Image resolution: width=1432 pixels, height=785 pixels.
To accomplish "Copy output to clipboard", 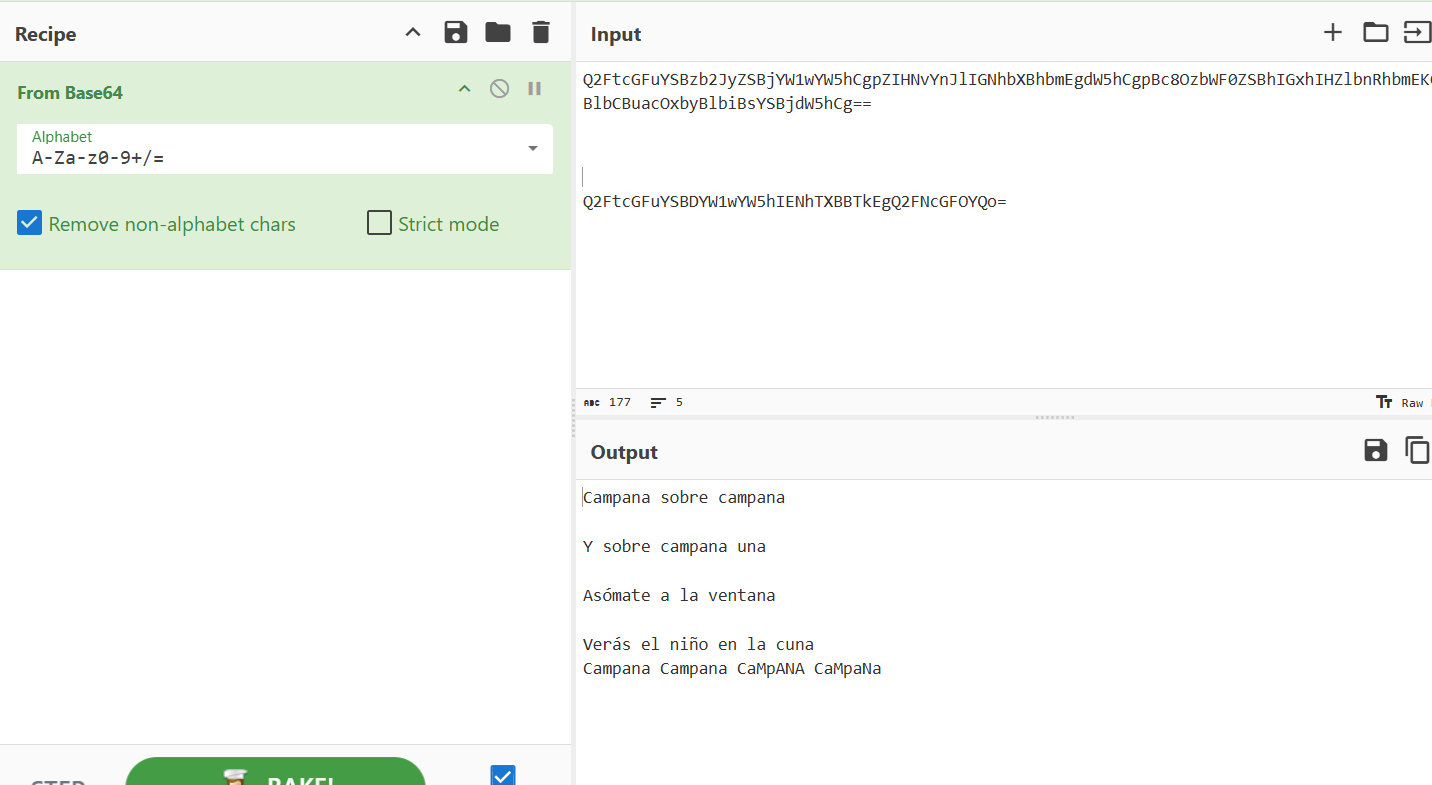I will 1417,450.
